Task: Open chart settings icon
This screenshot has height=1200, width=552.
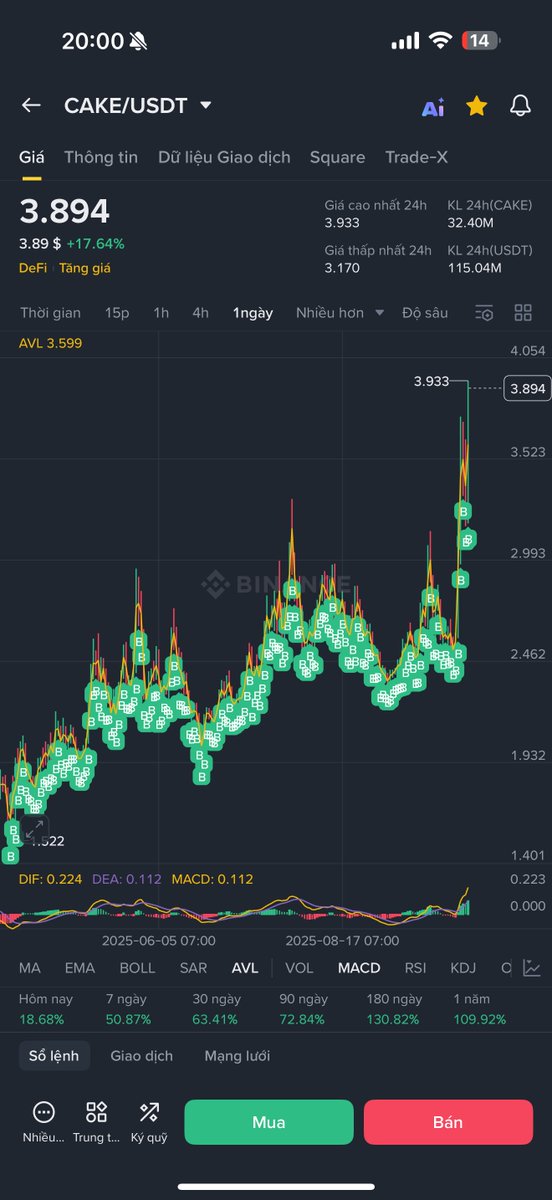Action: click(x=484, y=313)
